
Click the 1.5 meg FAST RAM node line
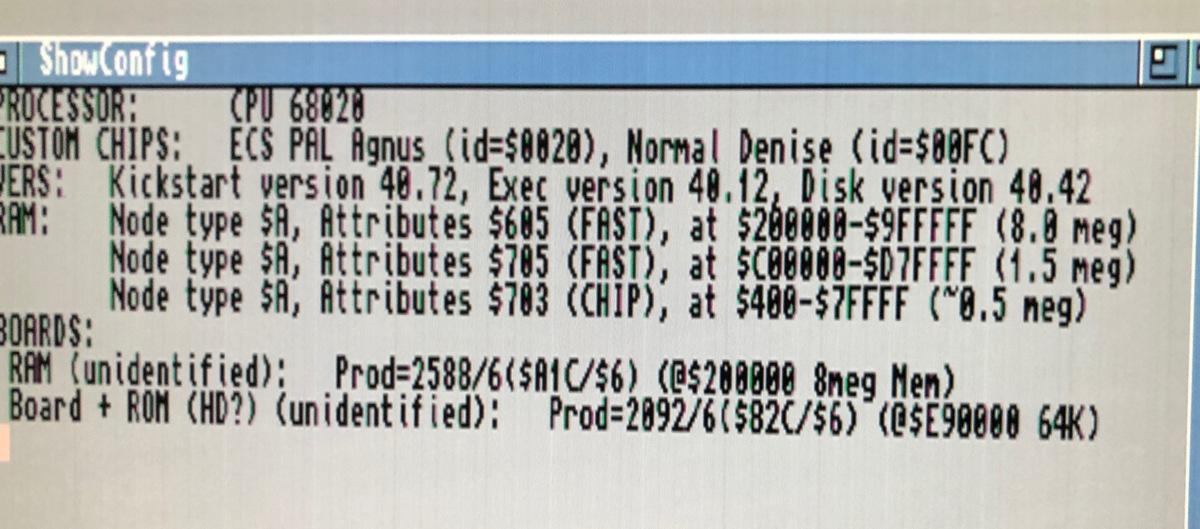click(x=622, y=264)
